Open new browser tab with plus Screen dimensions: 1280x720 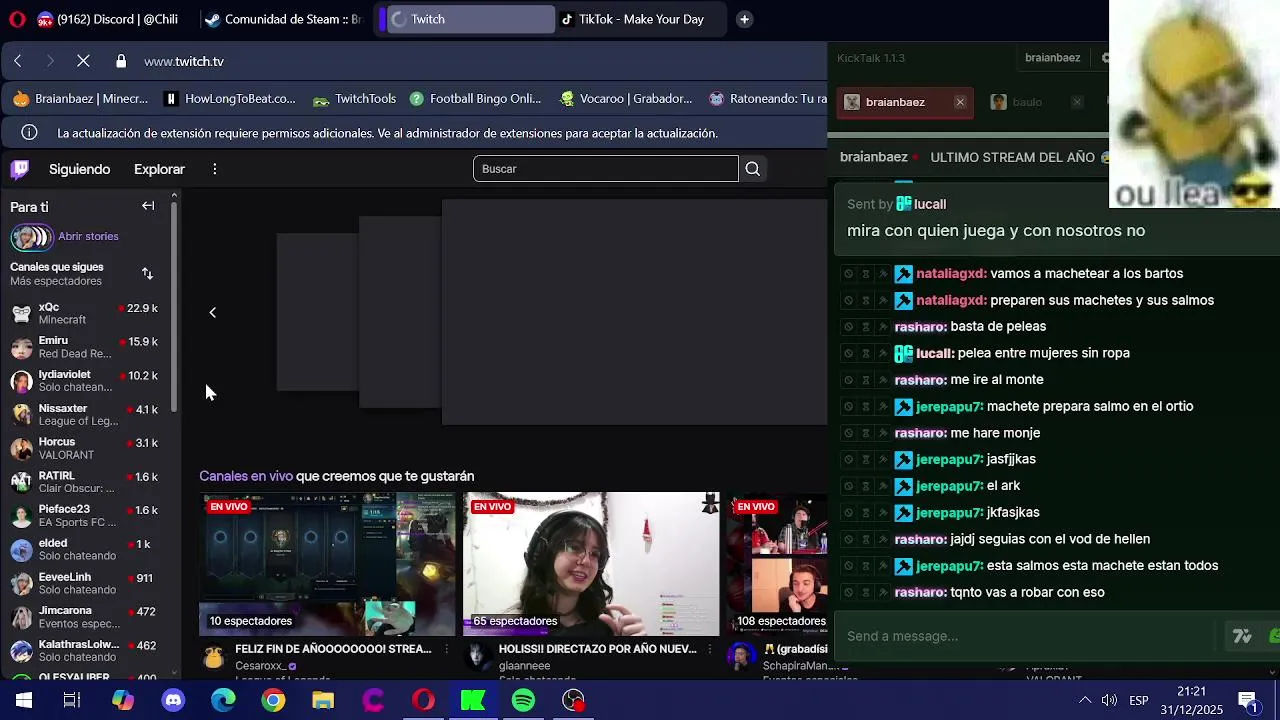point(744,19)
